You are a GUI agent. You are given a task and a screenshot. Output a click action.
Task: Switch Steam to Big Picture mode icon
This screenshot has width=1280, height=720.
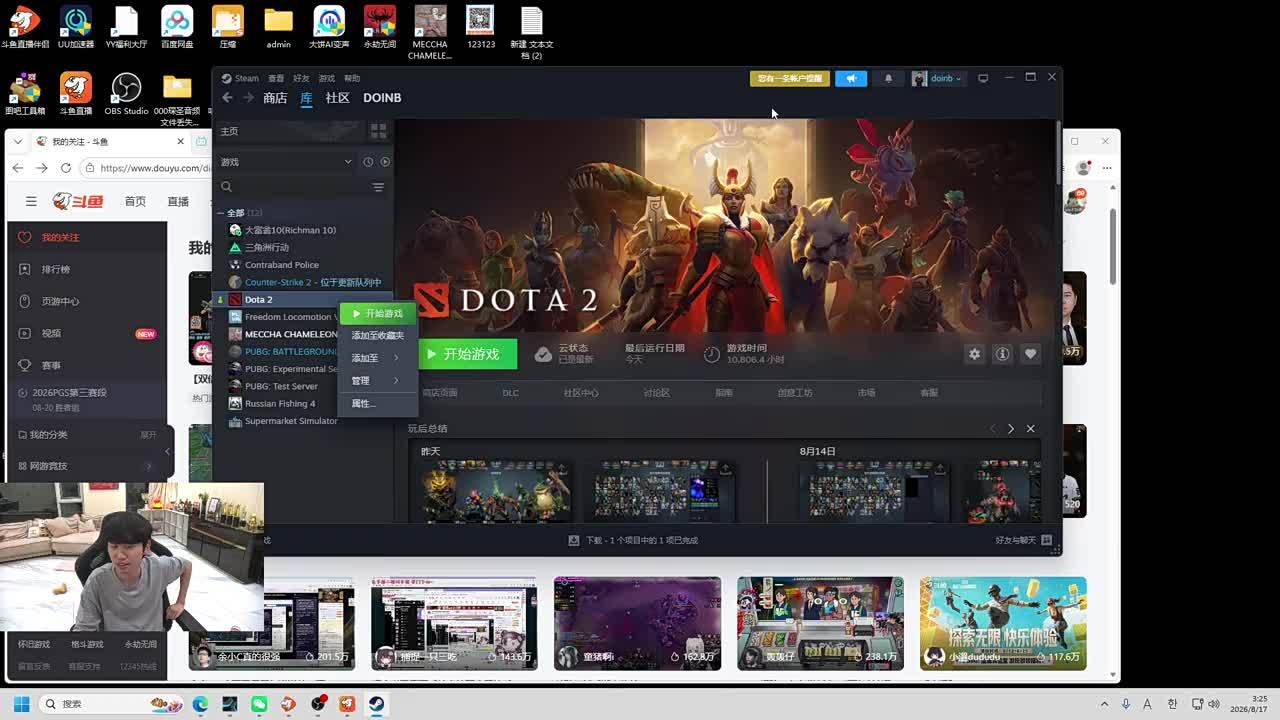983,78
